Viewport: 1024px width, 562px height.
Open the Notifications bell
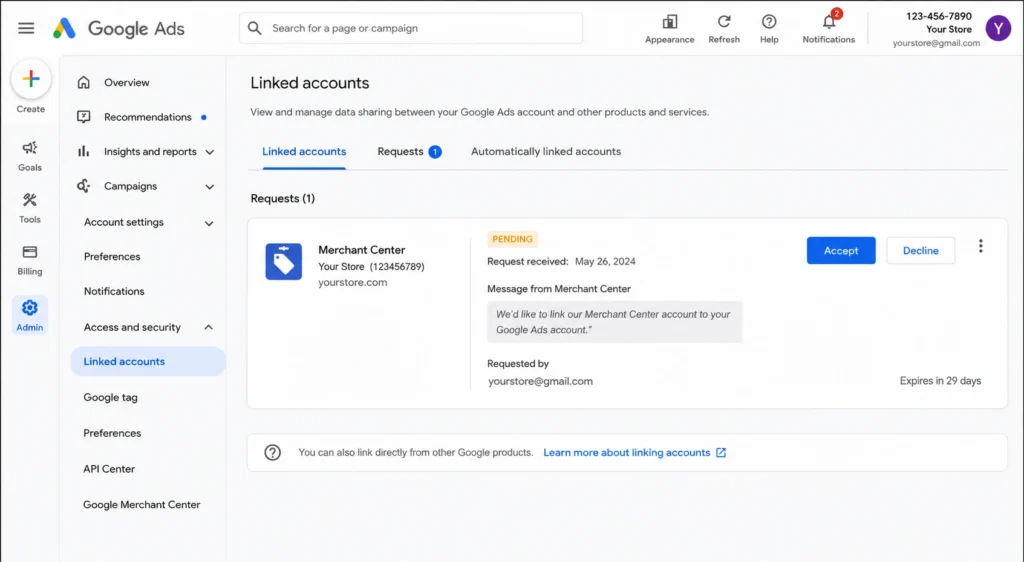[829, 22]
